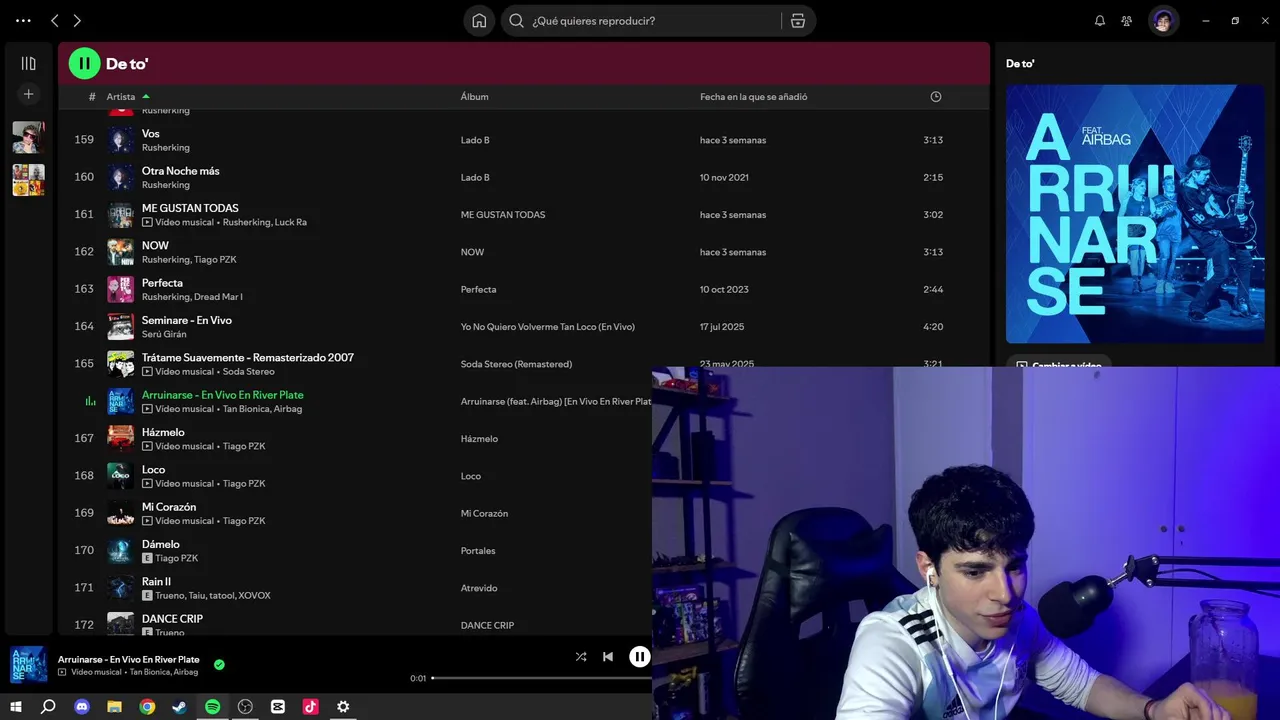Pause using the white player bar button
The height and width of the screenshot is (720, 1280).
(x=639, y=657)
